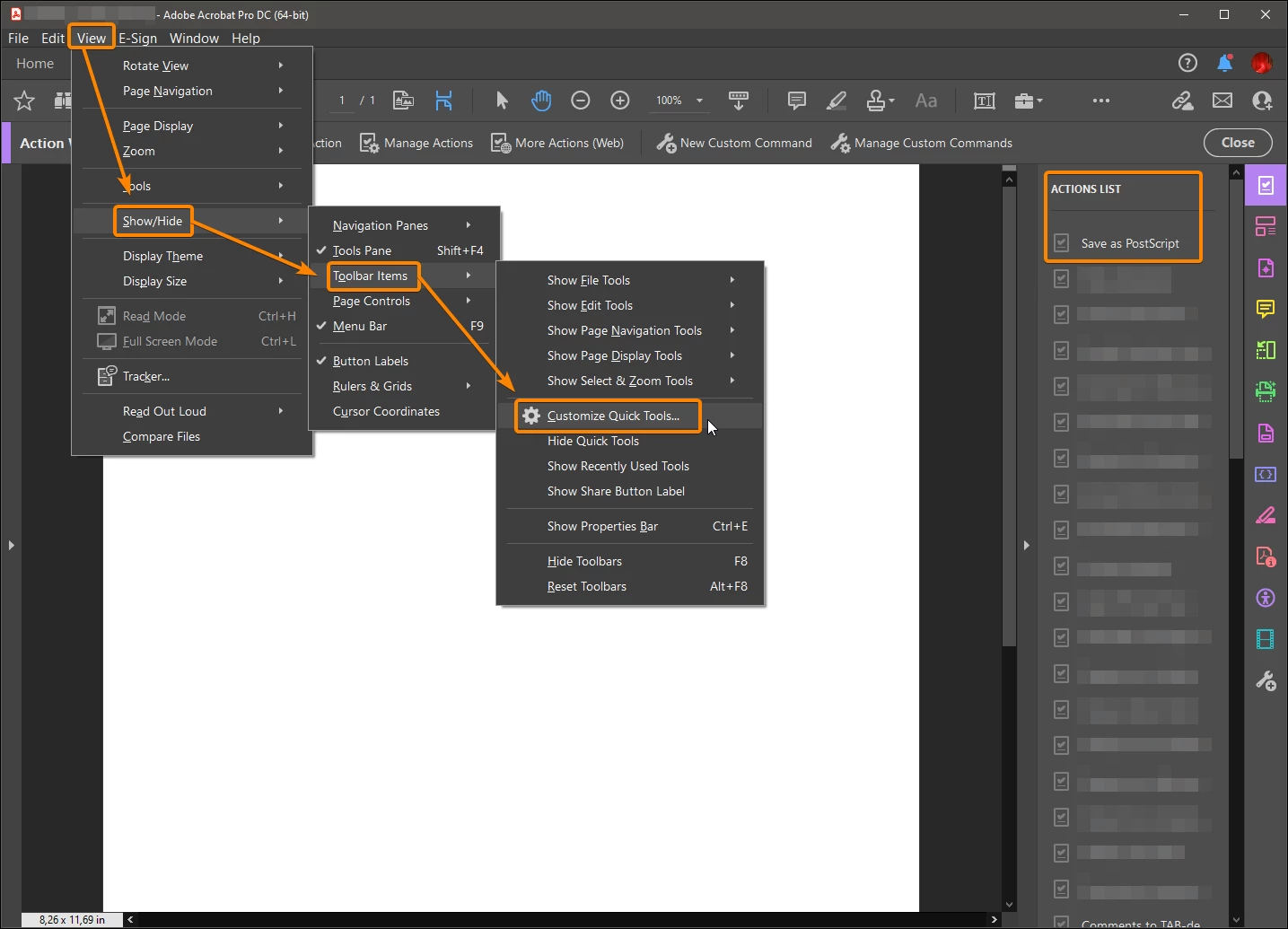
Task: Click Manage Custom Commands button
Action: pos(922,143)
